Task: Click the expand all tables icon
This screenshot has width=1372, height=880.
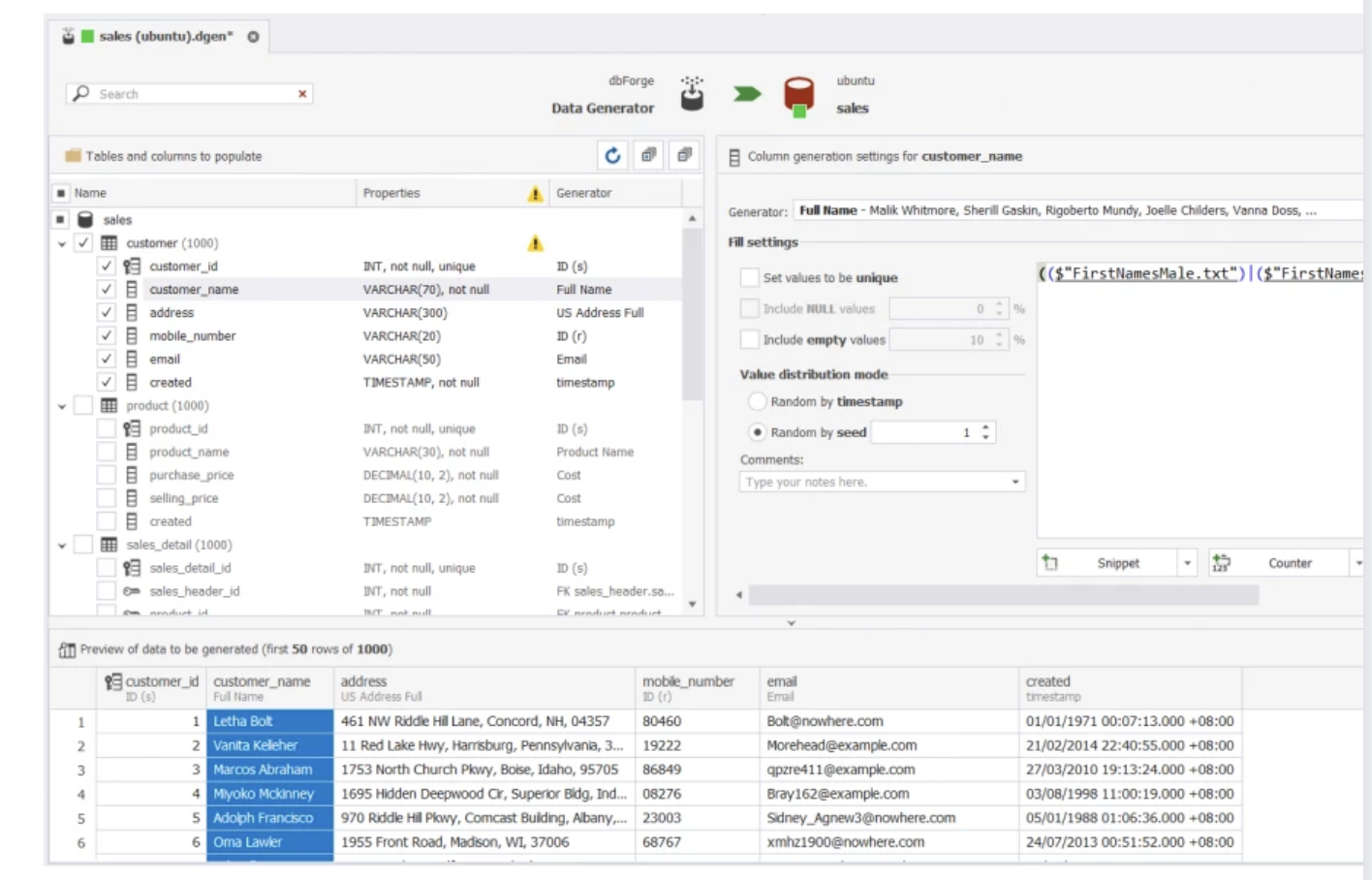Action: pyautogui.click(x=648, y=155)
